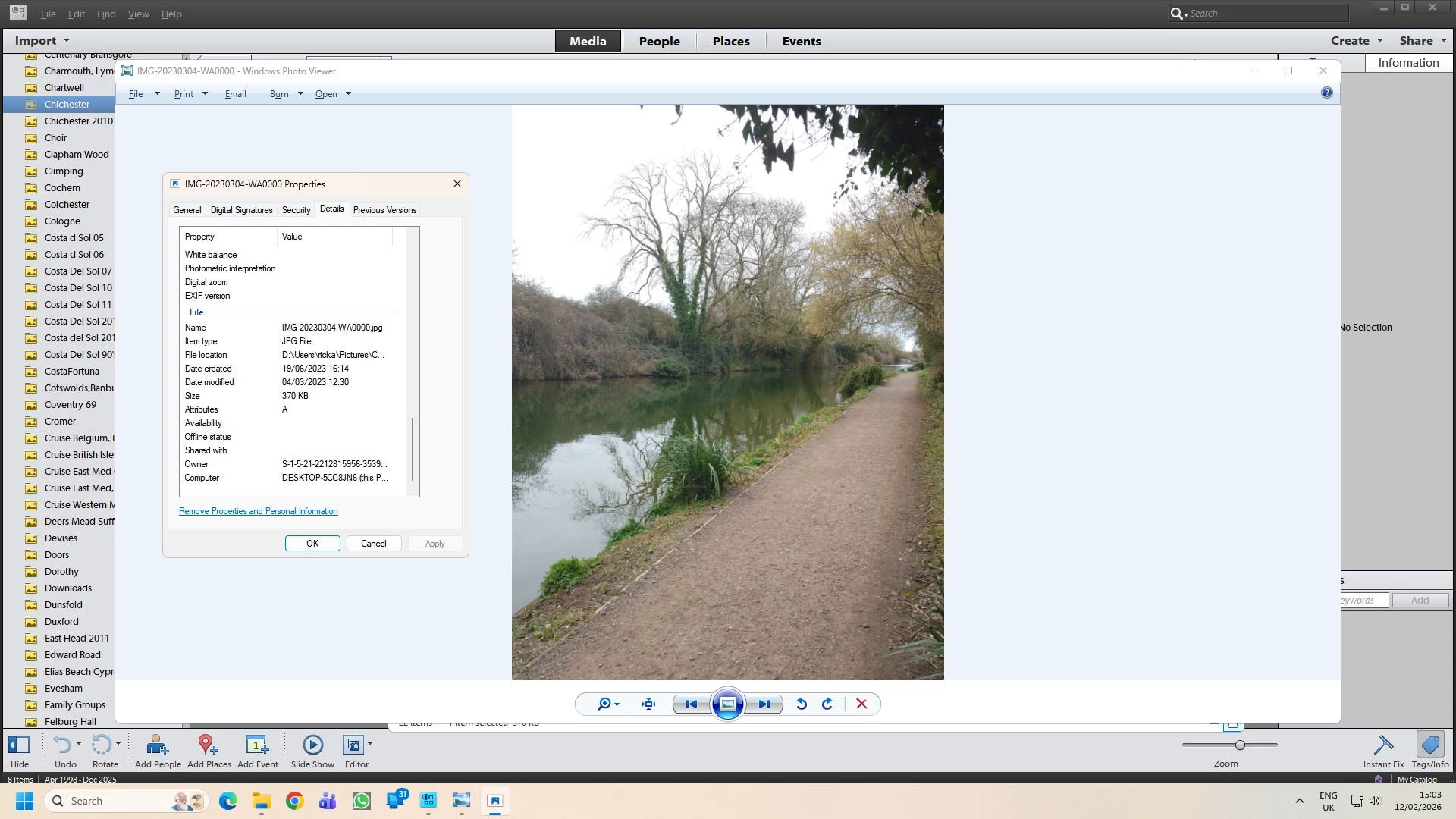Expand the Print dropdown menu

point(205,94)
